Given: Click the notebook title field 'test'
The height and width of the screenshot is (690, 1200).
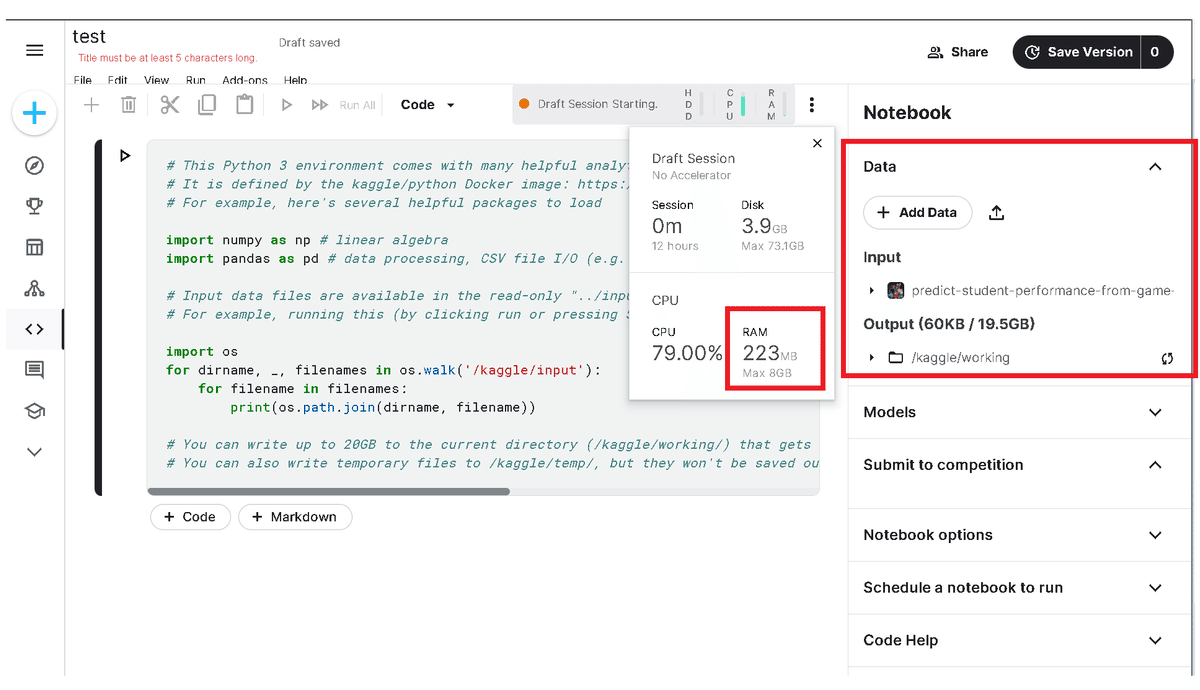Looking at the screenshot, I should click(89, 36).
